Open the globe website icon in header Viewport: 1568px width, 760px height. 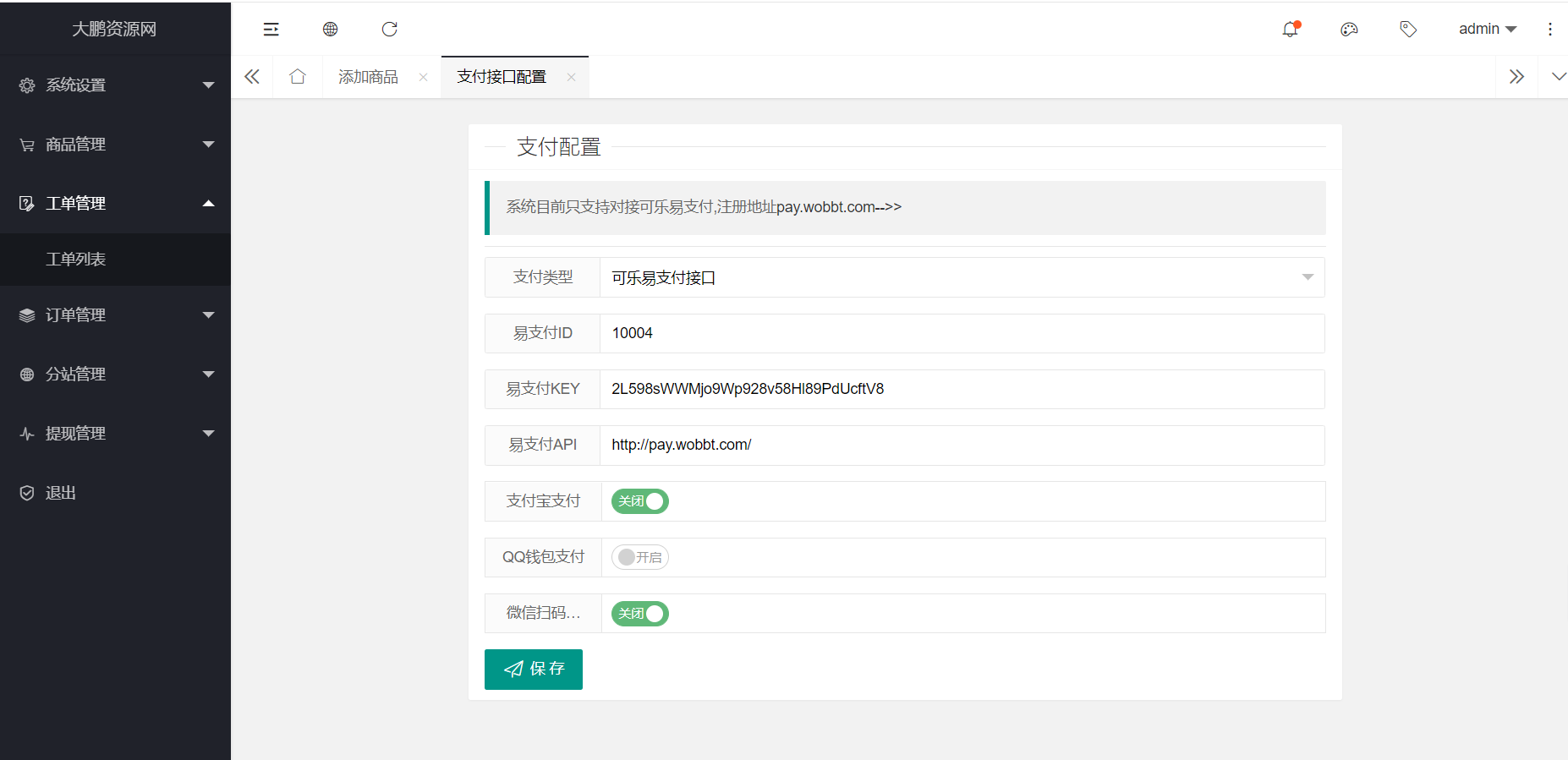330,30
